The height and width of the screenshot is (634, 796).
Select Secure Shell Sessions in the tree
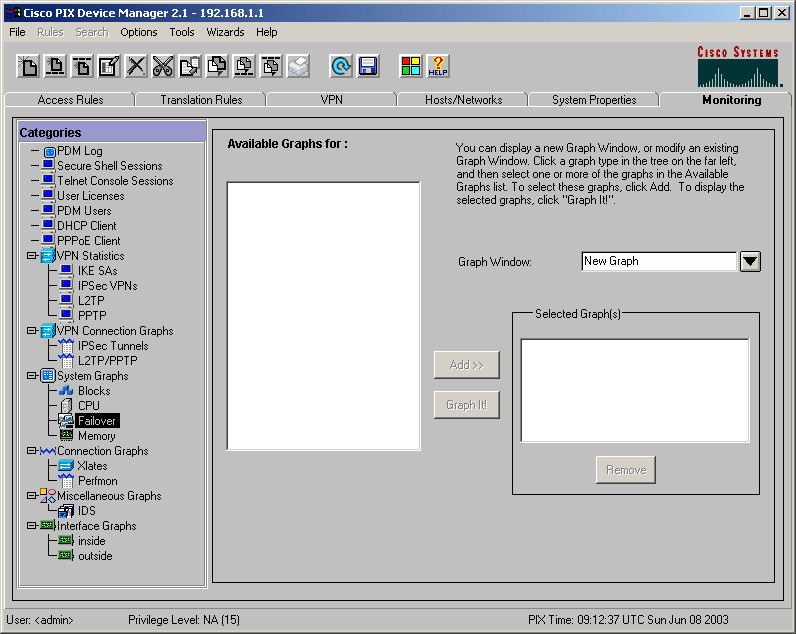coord(110,166)
